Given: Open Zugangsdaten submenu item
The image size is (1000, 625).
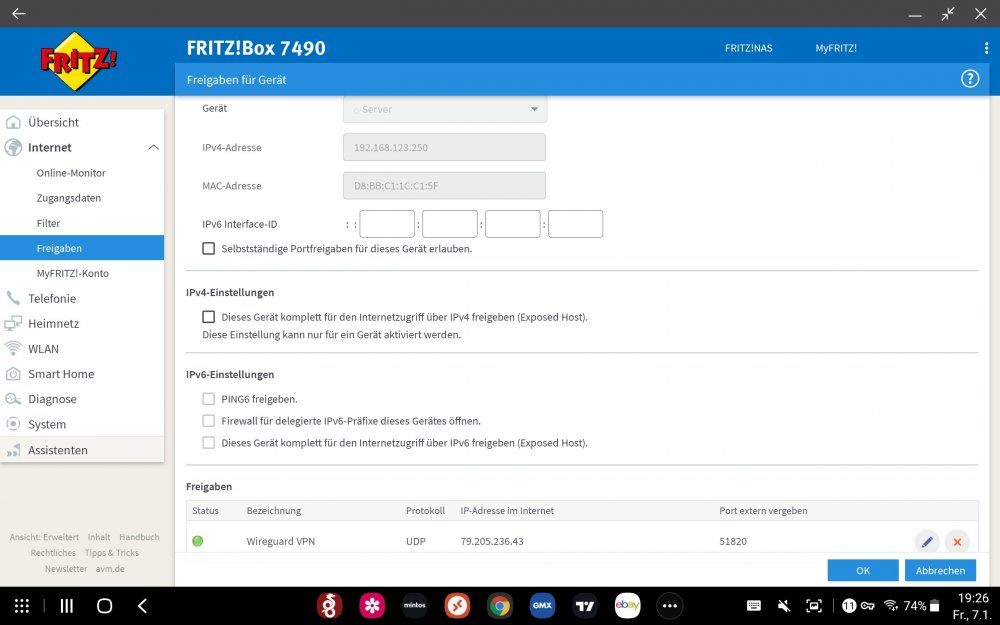Looking at the screenshot, I should (69, 198).
